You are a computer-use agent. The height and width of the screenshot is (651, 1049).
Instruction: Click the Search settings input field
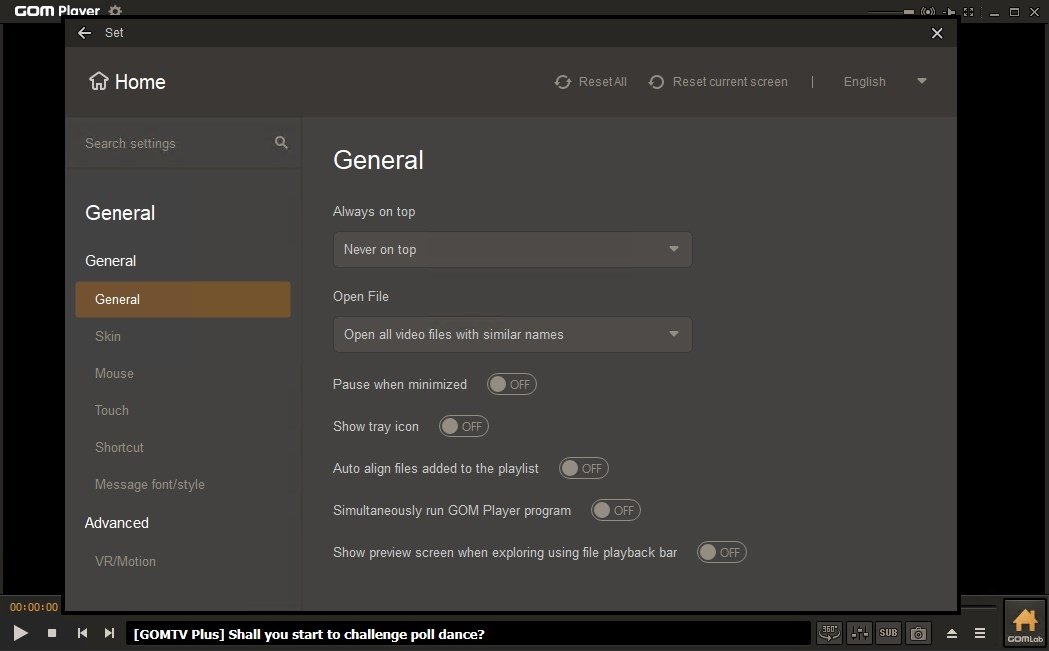point(170,143)
